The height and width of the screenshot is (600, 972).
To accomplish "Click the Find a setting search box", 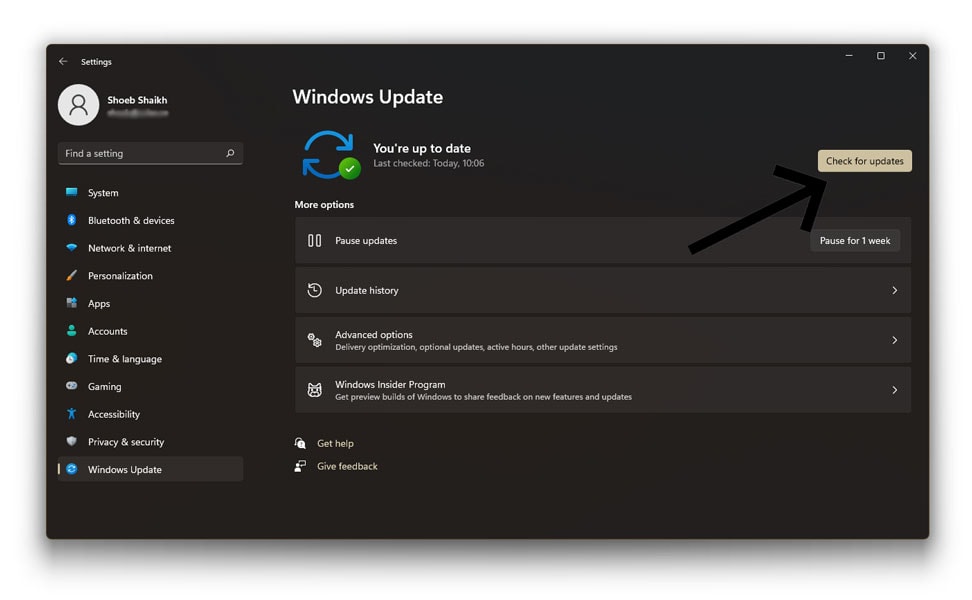I will 150,153.
